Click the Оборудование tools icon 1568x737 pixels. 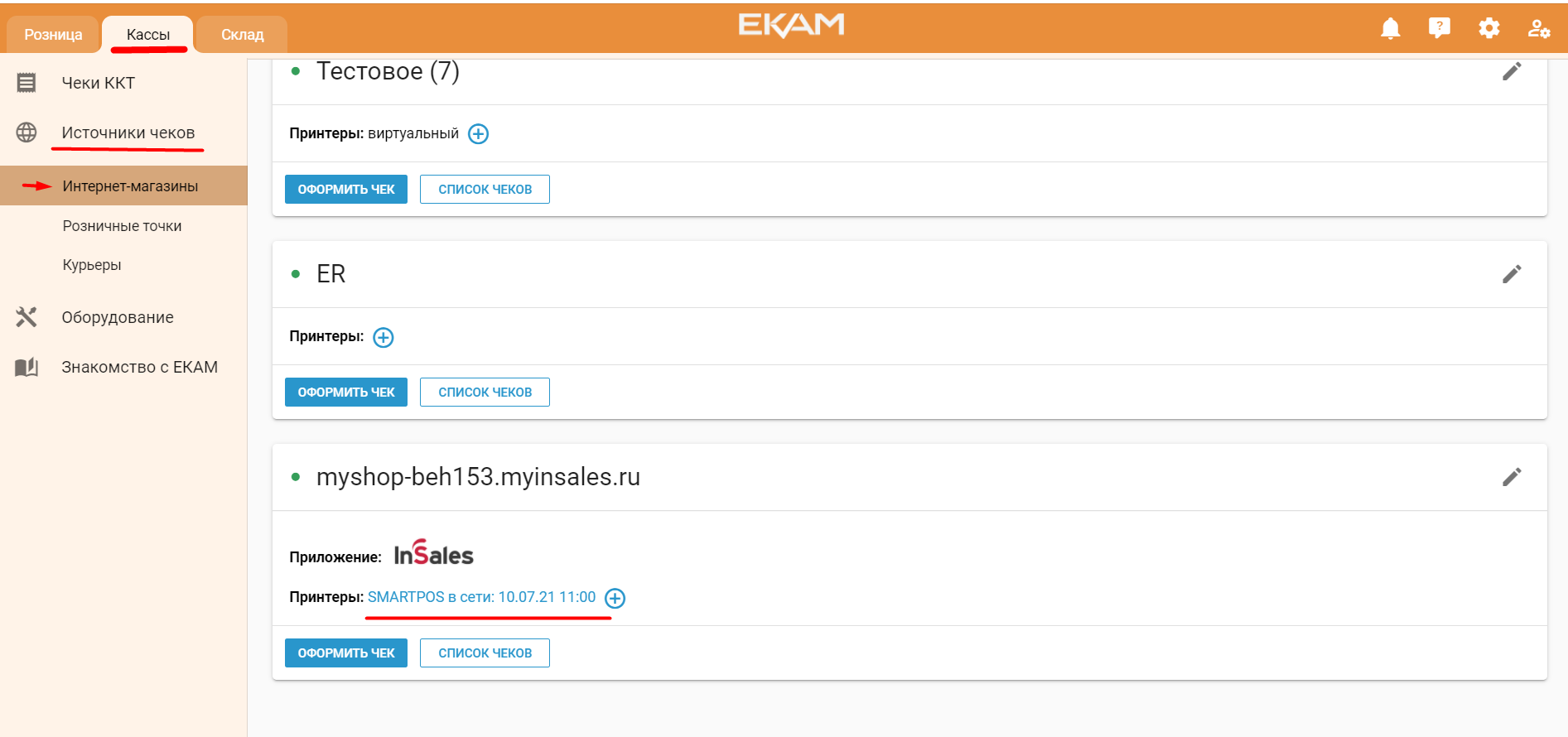click(27, 317)
